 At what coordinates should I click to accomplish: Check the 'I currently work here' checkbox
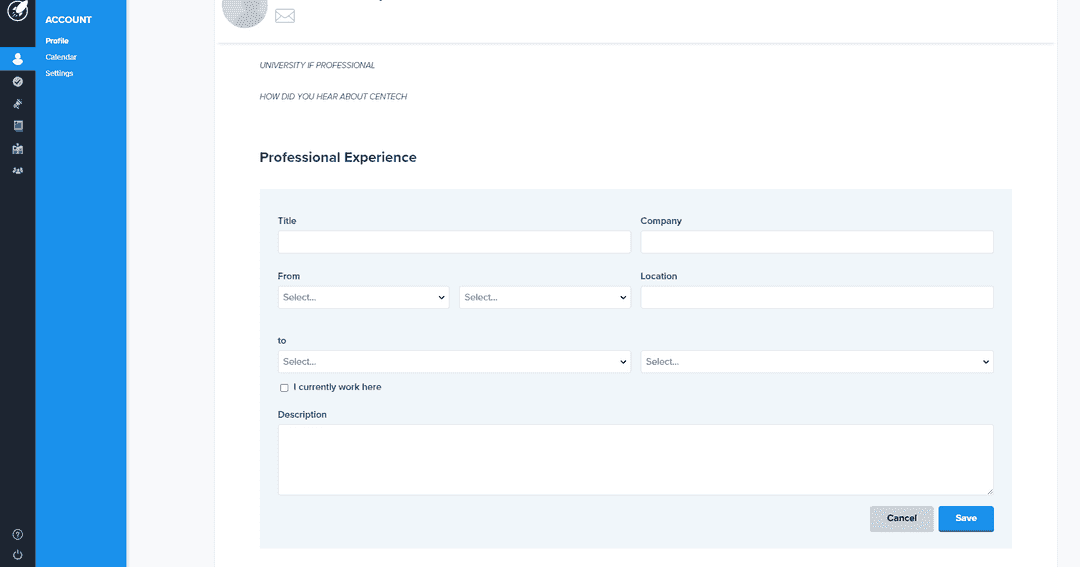(284, 388)
